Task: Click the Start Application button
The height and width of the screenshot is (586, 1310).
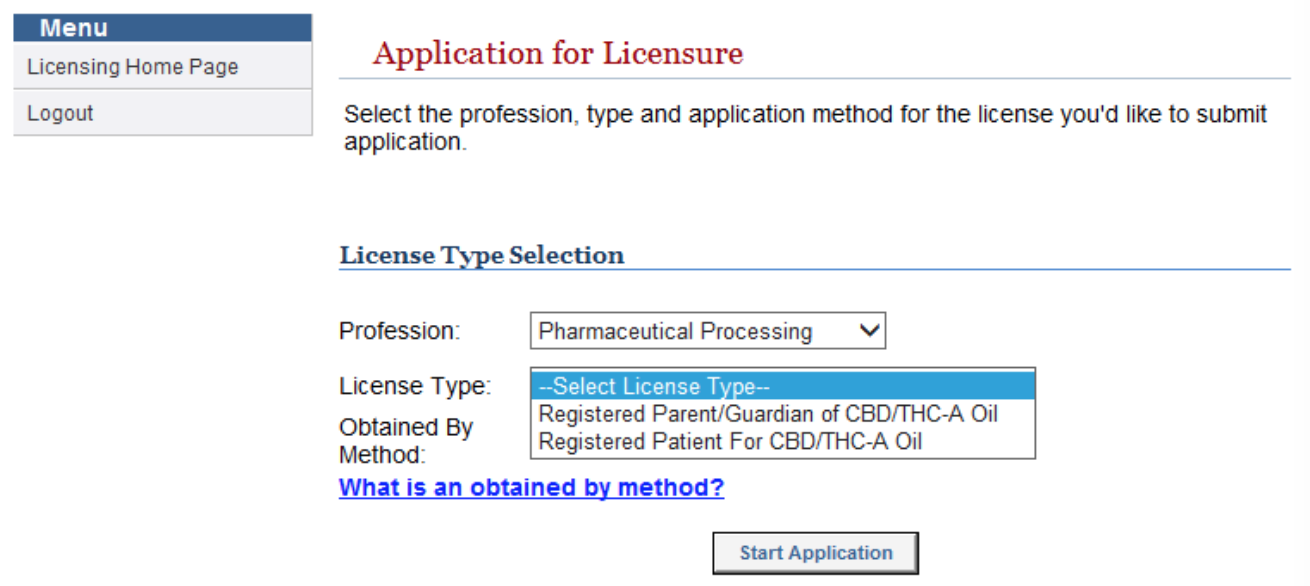Action: (815, 553)
